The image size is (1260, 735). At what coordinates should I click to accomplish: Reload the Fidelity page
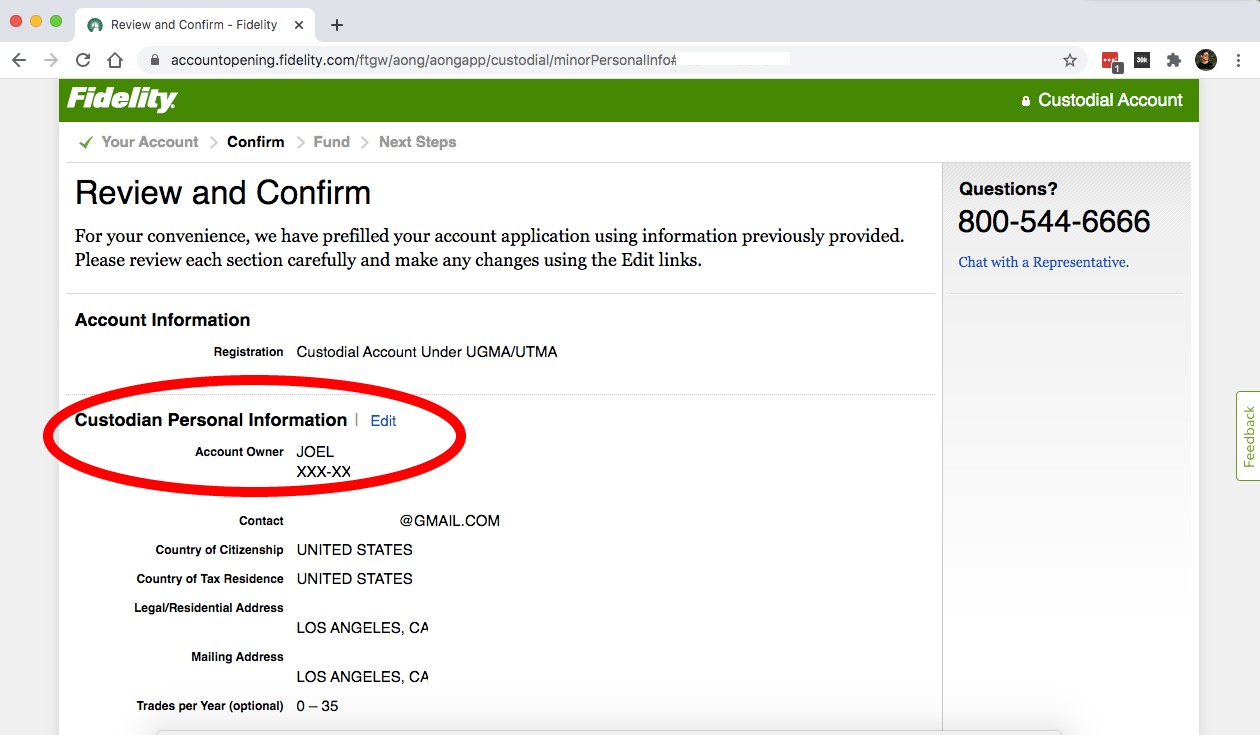tap(83, 60)
